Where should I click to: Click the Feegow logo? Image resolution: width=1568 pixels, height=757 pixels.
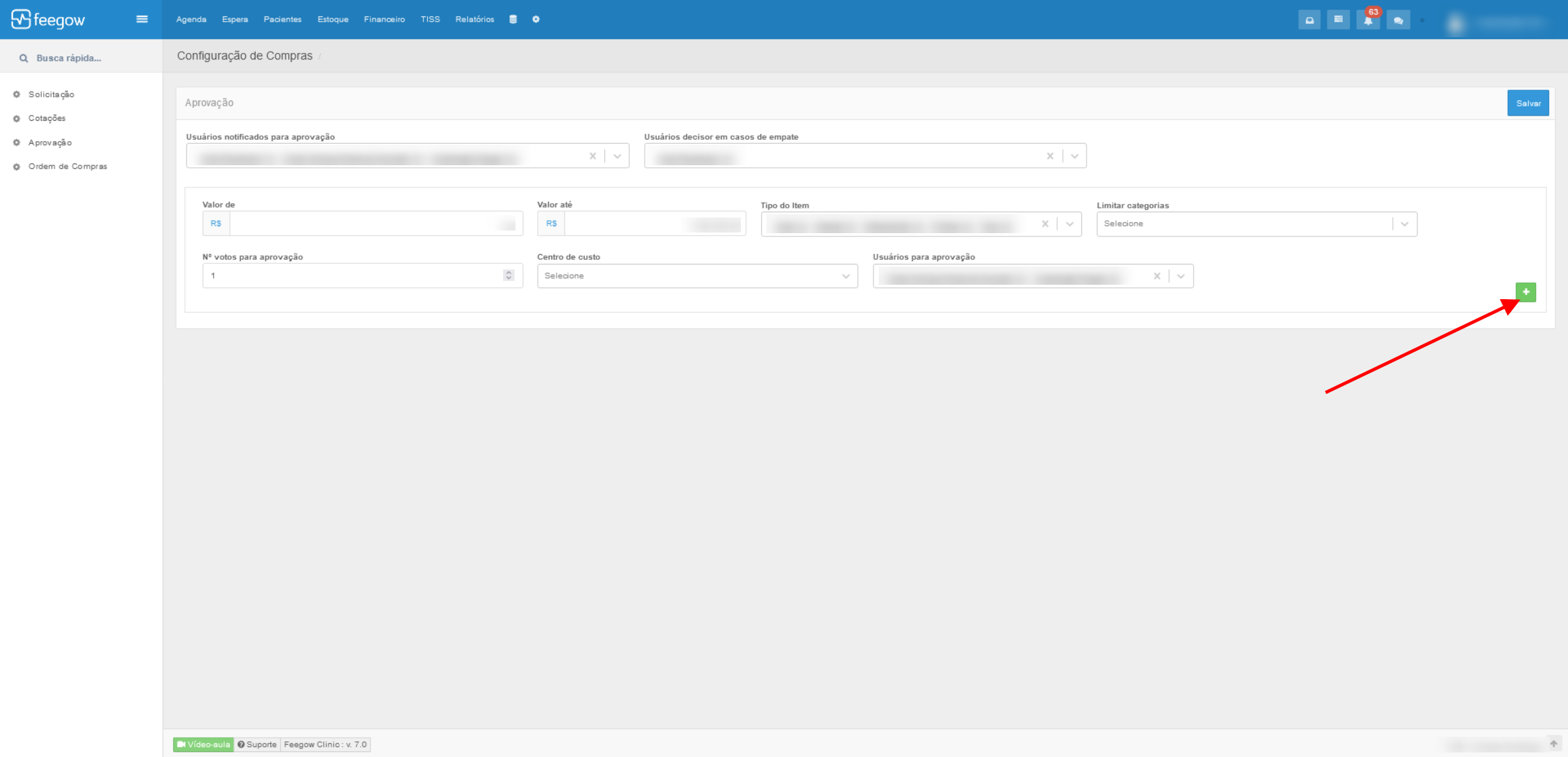click(48, 20)
